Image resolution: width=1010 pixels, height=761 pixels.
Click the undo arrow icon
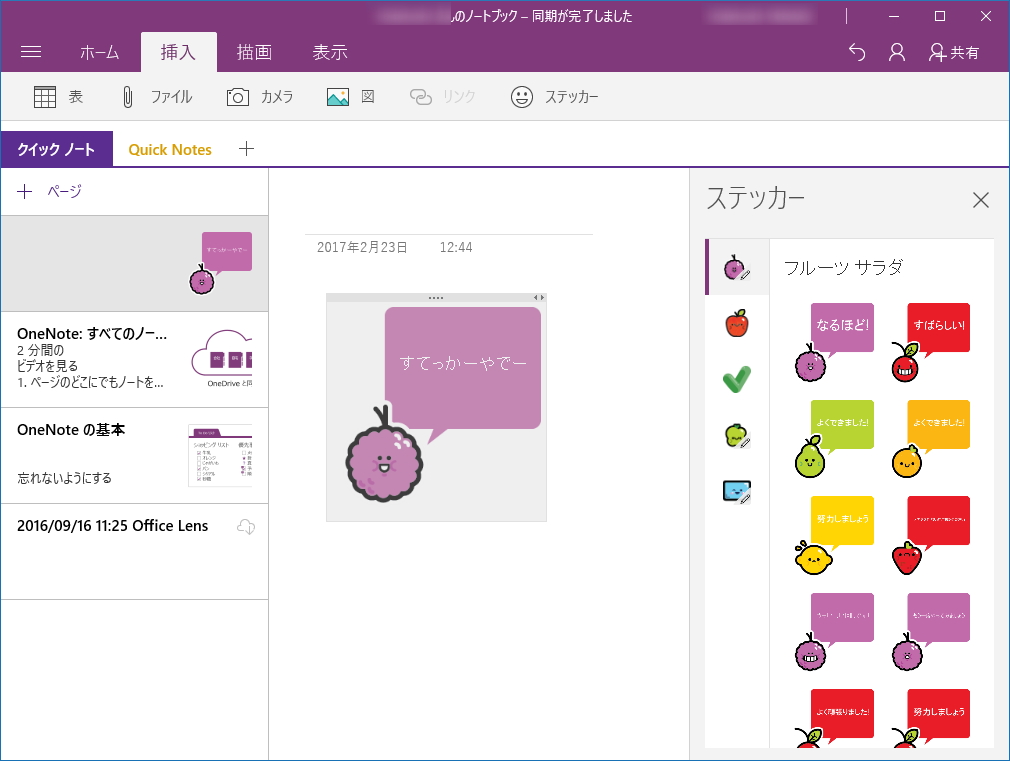point(857,52)
